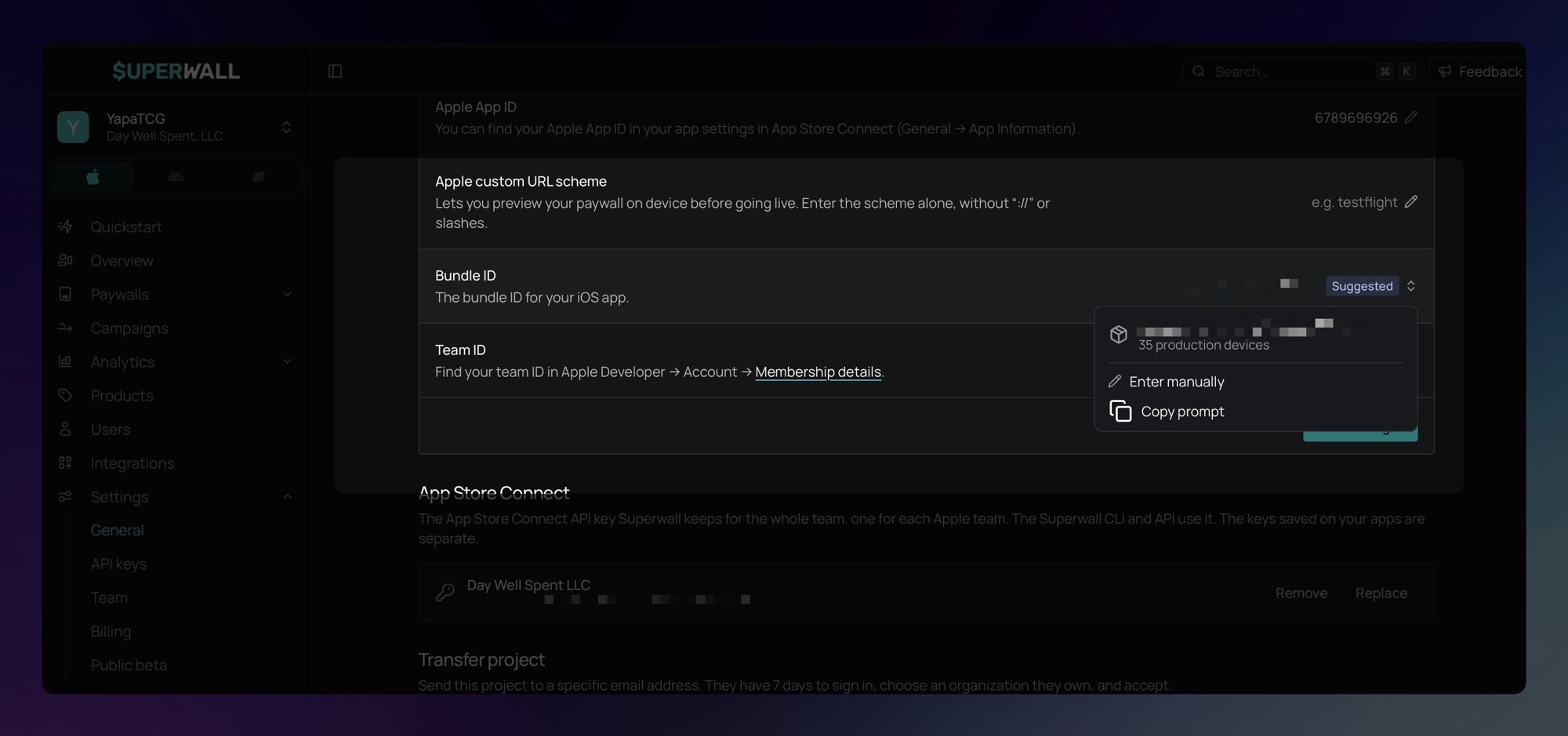Collapse the Settings section chevron
This screenshot has height=736, width=1568.
click(x=287, y=496)
